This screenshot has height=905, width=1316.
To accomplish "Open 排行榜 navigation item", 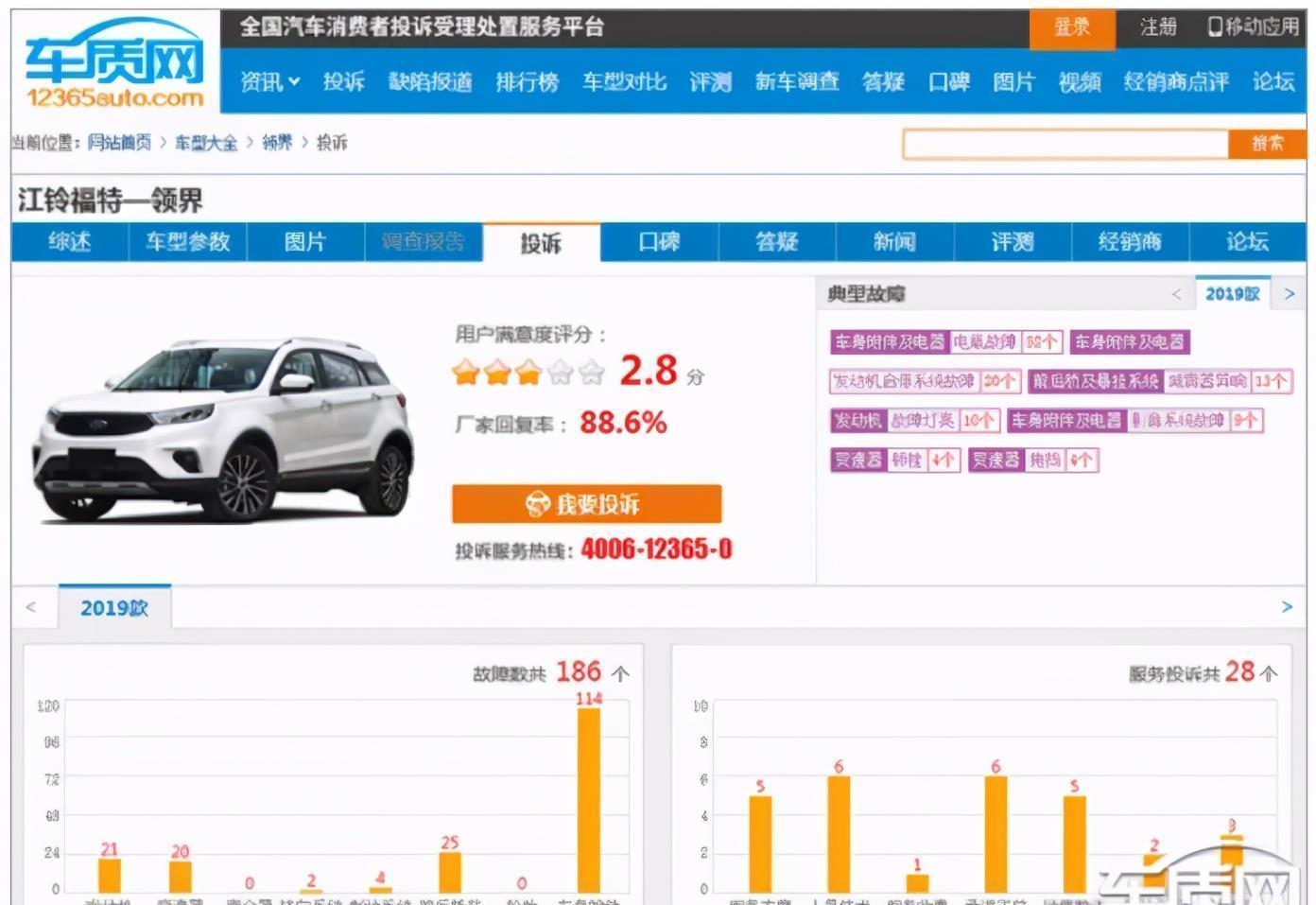I will [x=528, y=82].
